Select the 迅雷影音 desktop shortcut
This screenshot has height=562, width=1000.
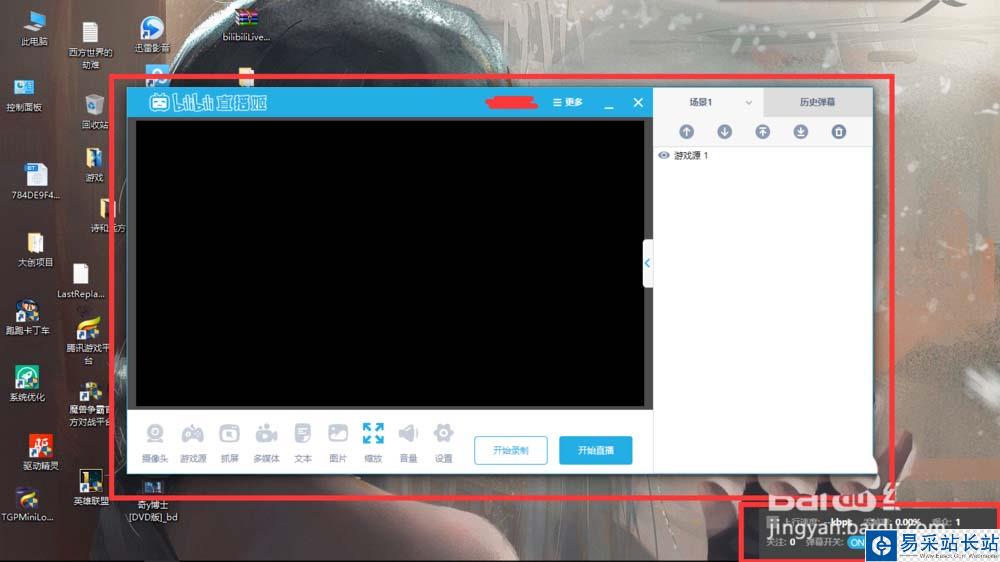(x=152, y=34)
